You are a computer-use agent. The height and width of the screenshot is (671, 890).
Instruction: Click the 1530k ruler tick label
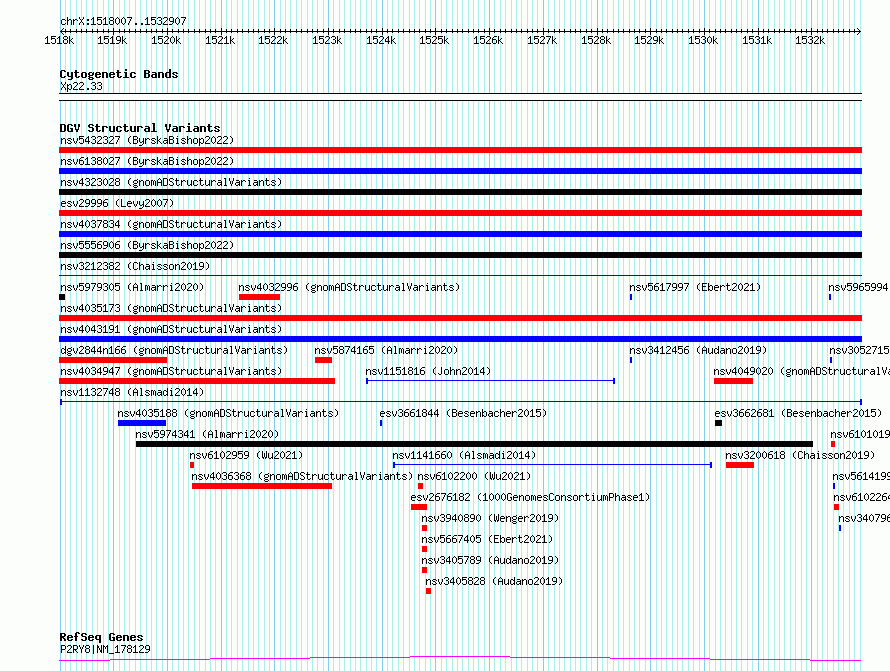tap(703, 40)
